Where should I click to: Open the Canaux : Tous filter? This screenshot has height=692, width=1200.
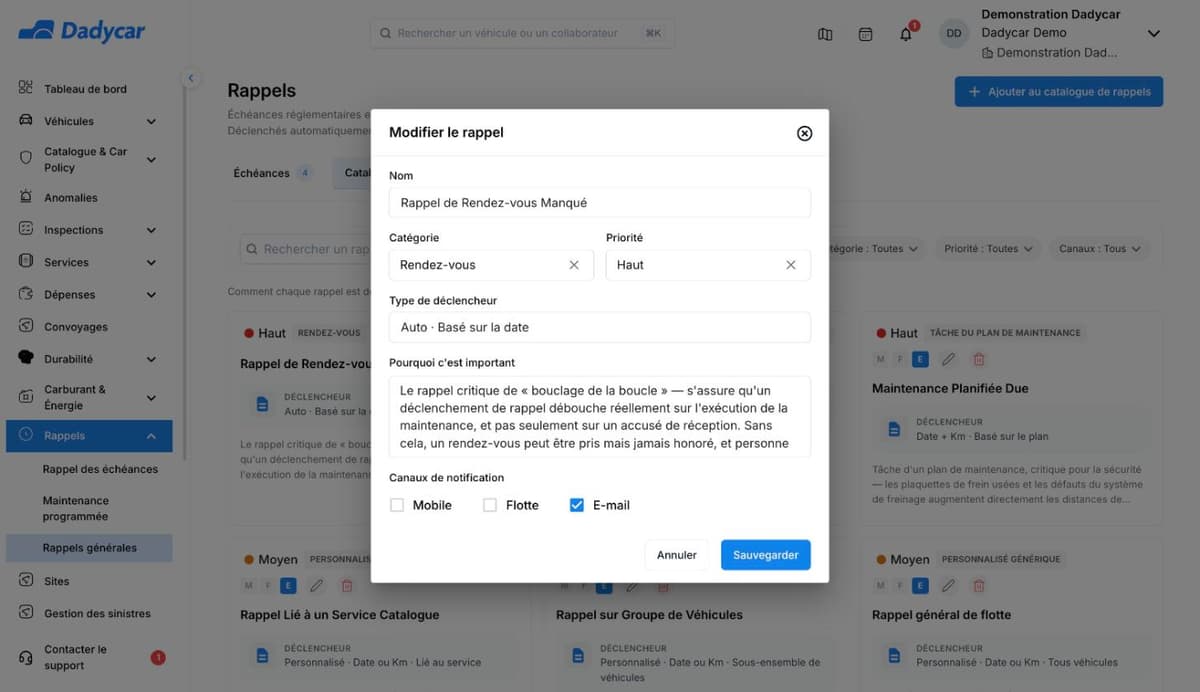pos(1099,249)
